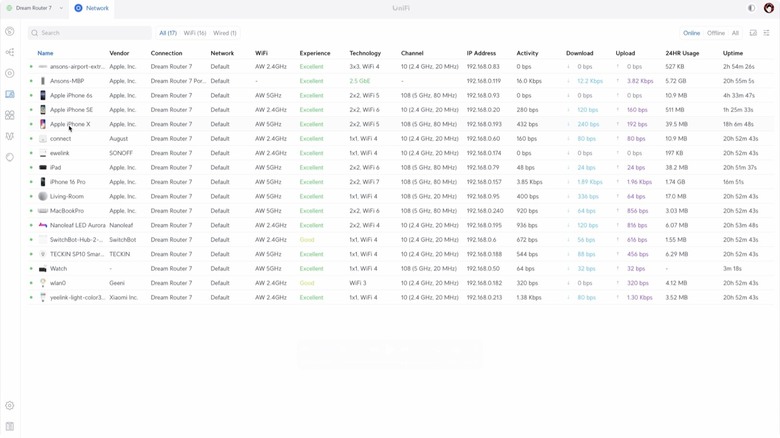Open the ewelink client name
780x438 pixels.
(59, 153)
